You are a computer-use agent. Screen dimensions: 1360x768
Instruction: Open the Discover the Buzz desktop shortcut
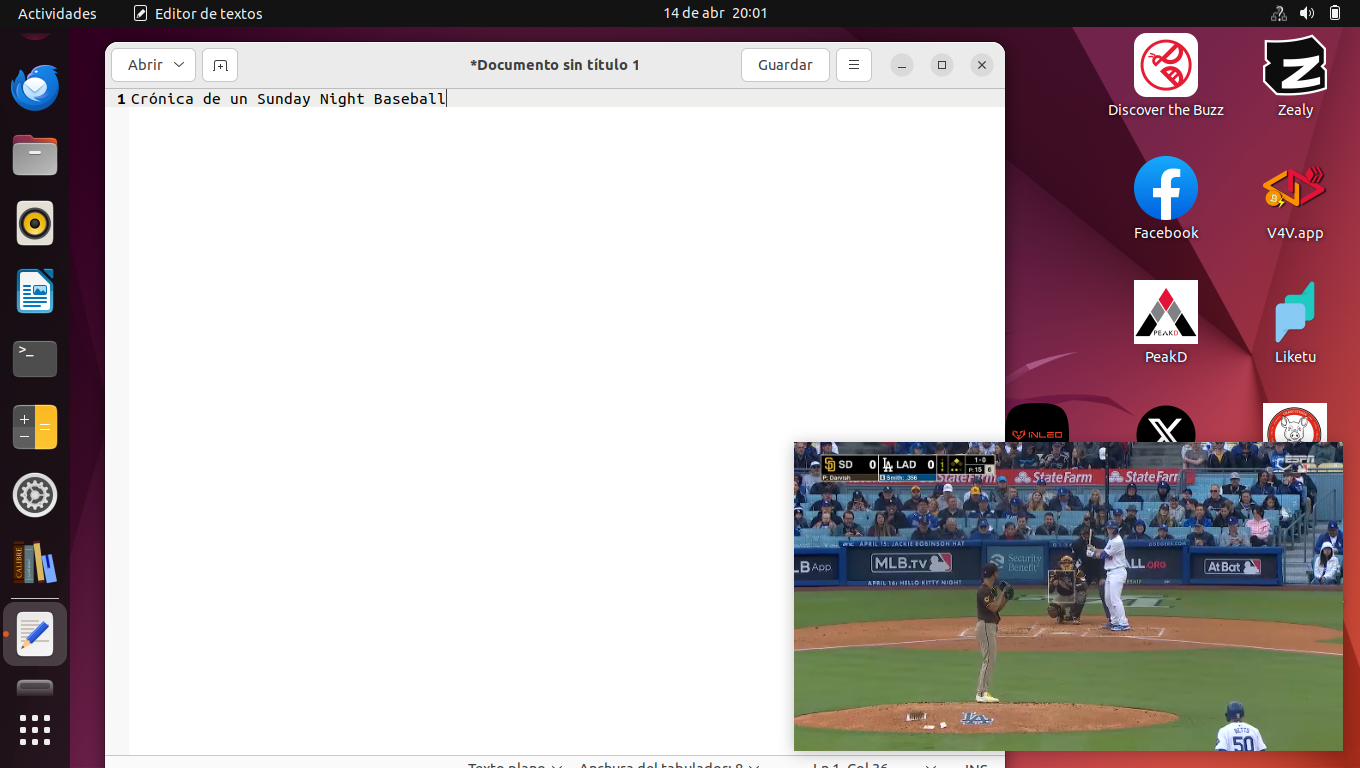click(x=1166, y=76)
